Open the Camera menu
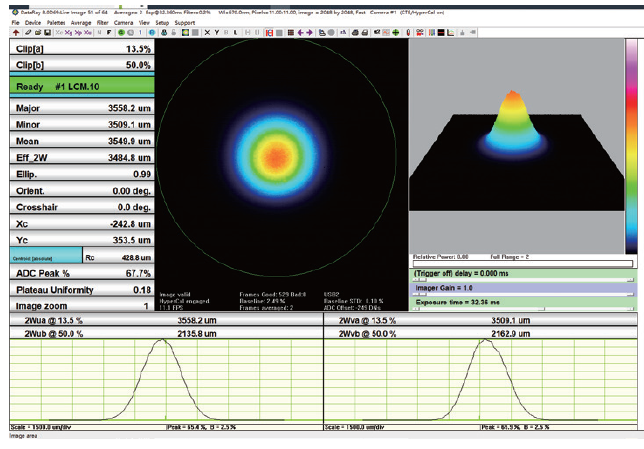The image size is (644, 449). 124,21
